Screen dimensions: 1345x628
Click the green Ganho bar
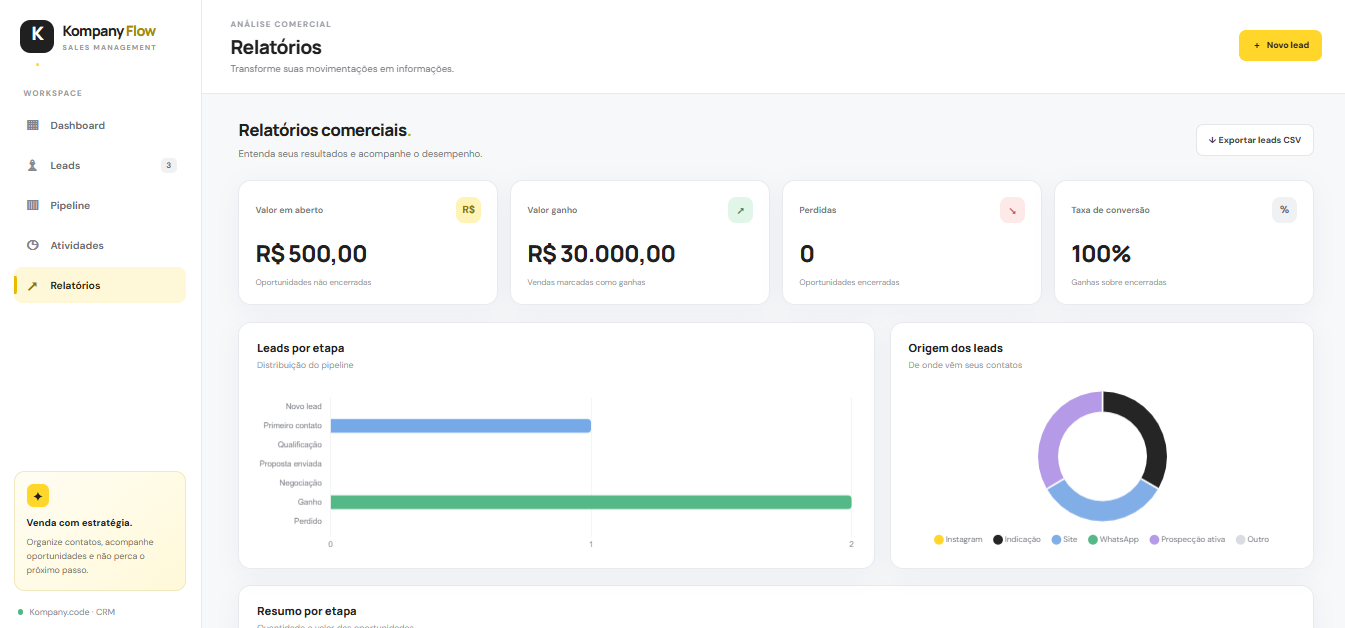[x=591, y=502]
